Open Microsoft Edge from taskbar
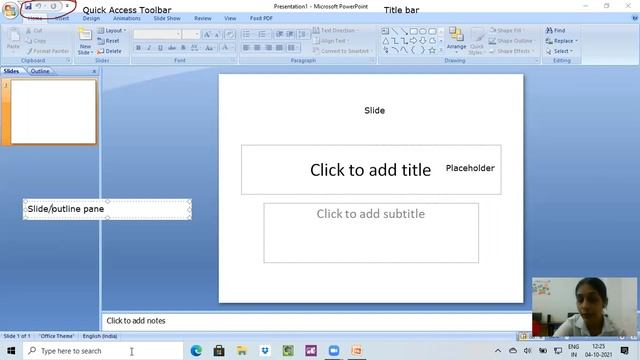640x360 pixels. (x=196, y=351)
